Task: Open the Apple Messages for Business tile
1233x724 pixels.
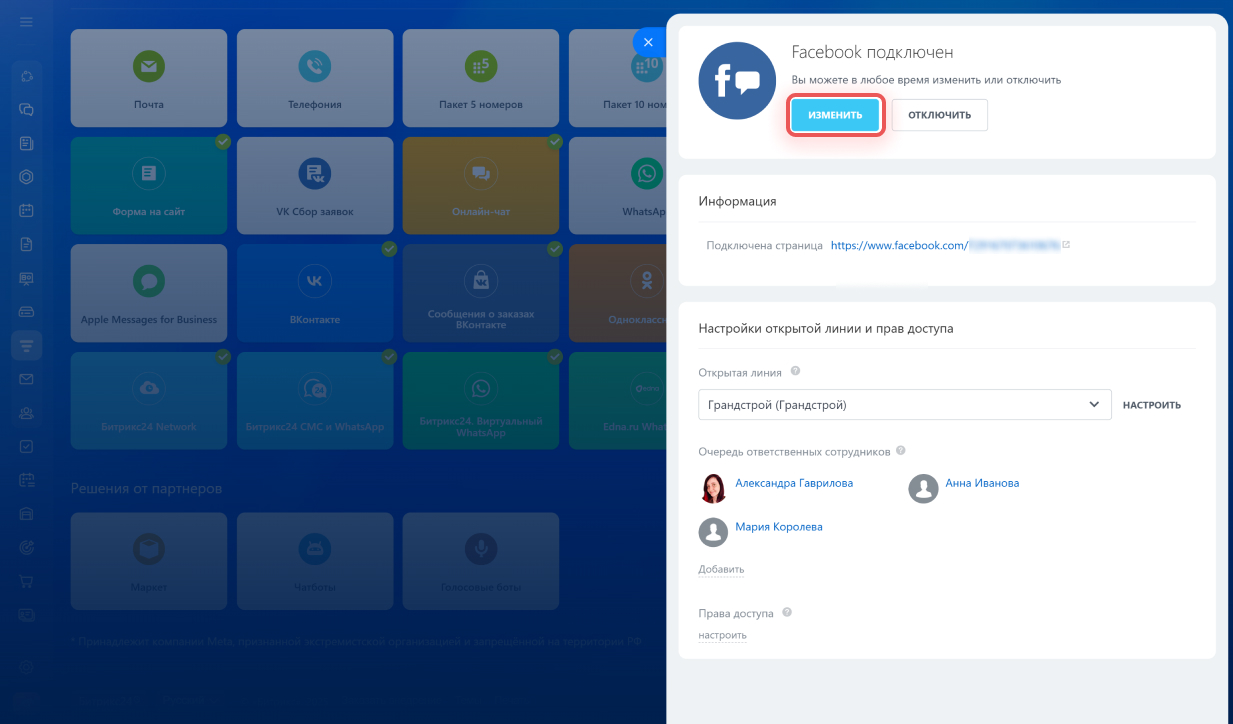Action: click(149, 293)
